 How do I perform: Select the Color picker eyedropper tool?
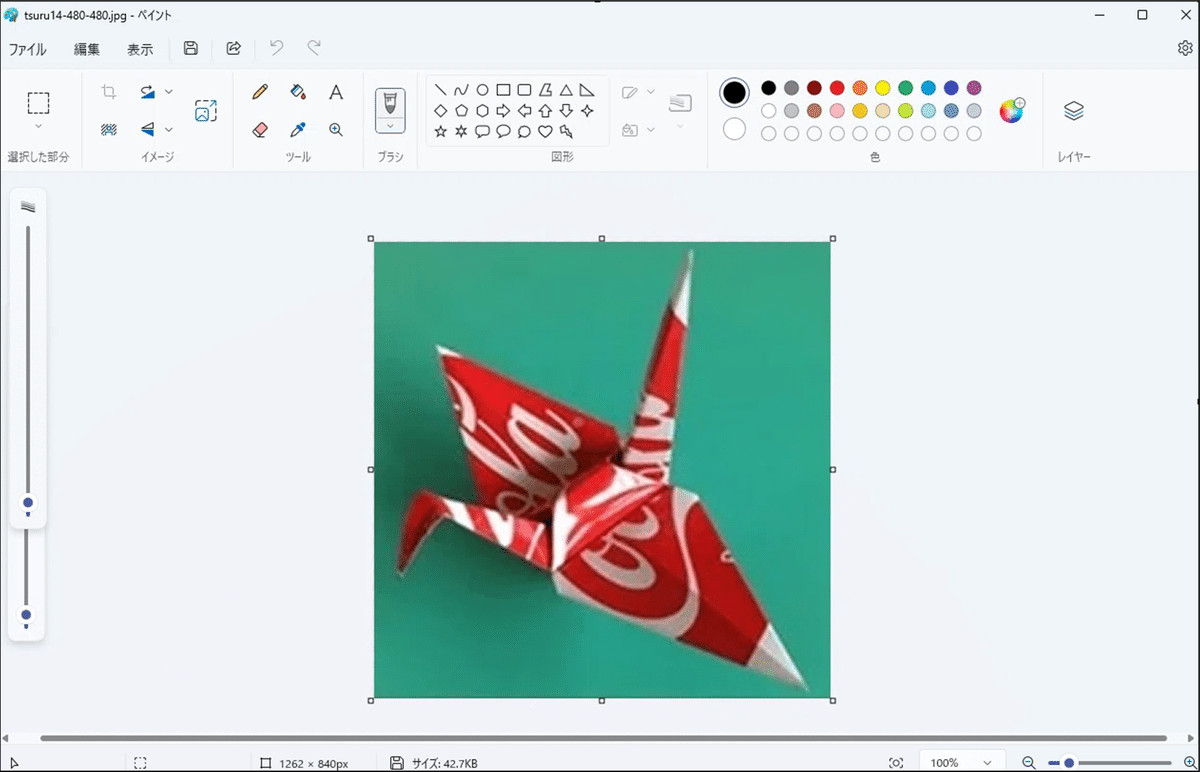click(x=298, y=129)
